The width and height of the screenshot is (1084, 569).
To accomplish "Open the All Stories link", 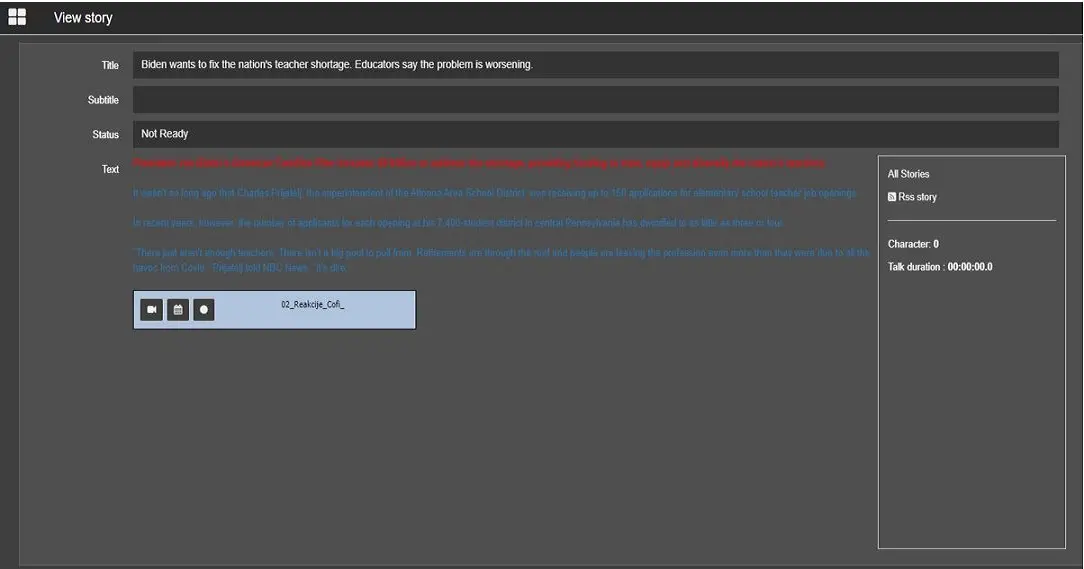I will (908, 174).
